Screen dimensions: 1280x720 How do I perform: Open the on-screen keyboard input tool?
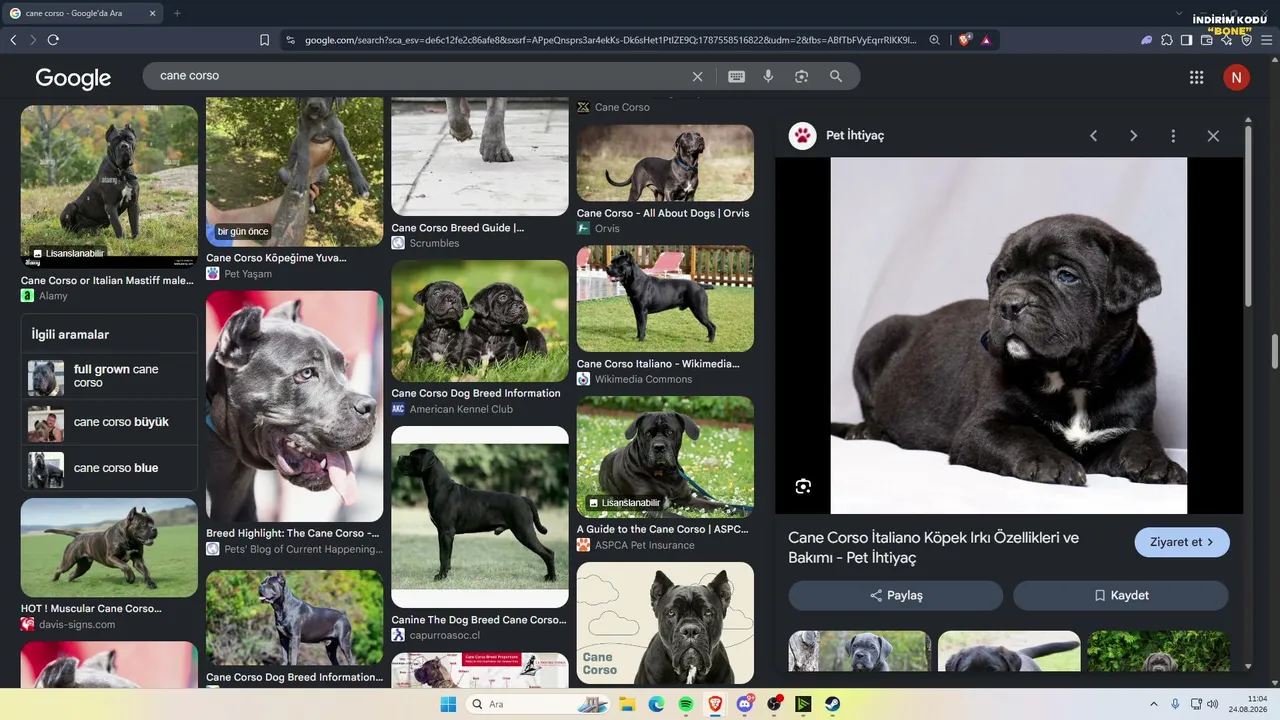736,76
